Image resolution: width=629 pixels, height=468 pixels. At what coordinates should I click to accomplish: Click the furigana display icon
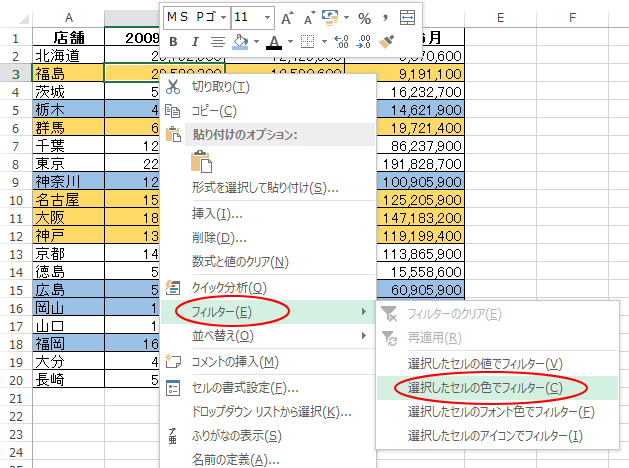(x=172, y=436)
